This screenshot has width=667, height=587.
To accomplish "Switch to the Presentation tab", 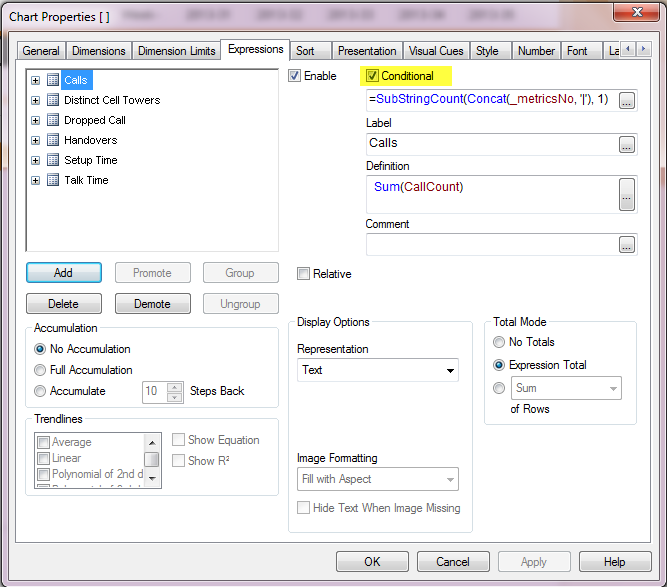I will click(x=367, y=51).
